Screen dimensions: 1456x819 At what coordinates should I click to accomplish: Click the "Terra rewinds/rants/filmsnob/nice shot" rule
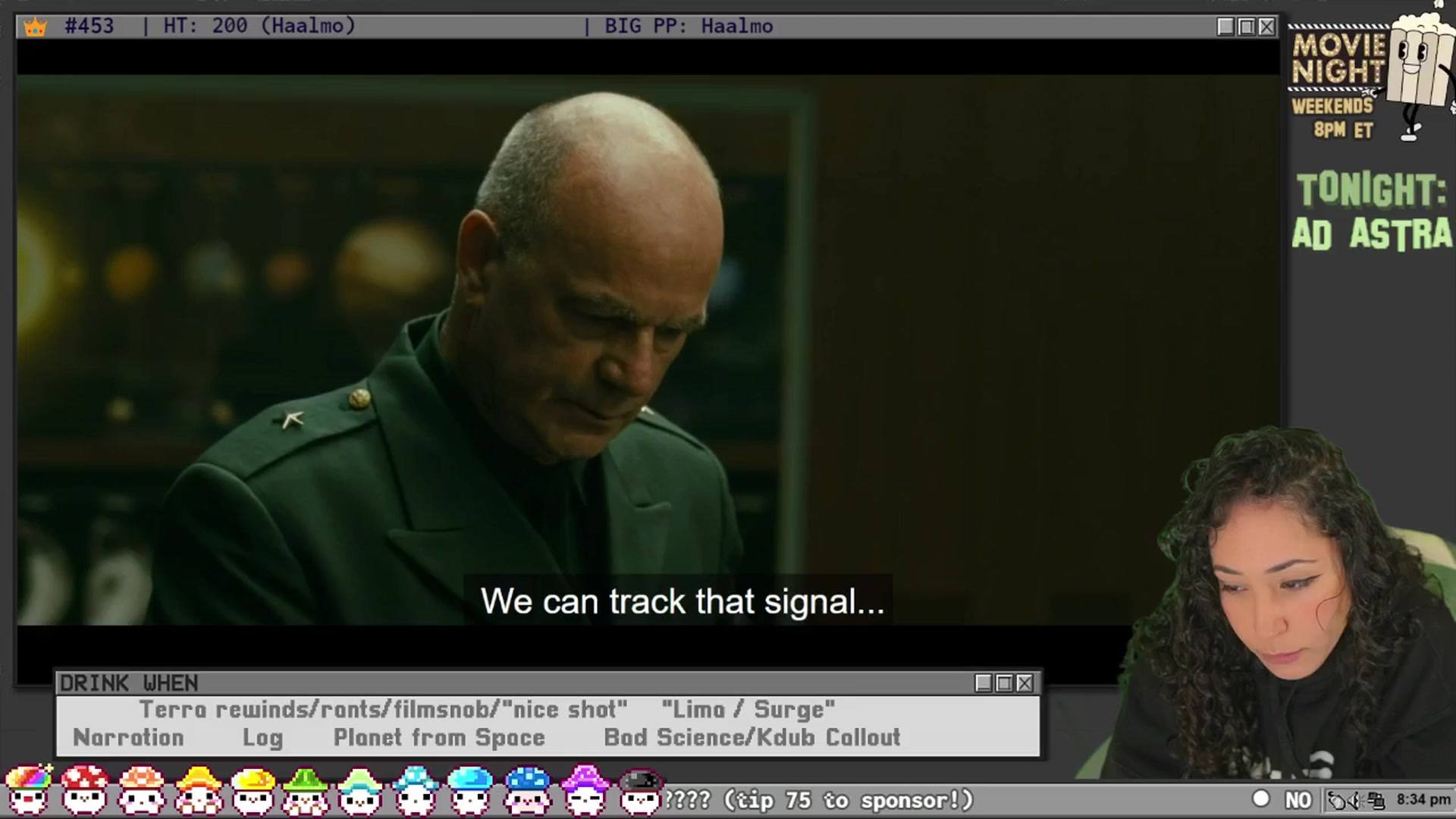click(384, 710)
